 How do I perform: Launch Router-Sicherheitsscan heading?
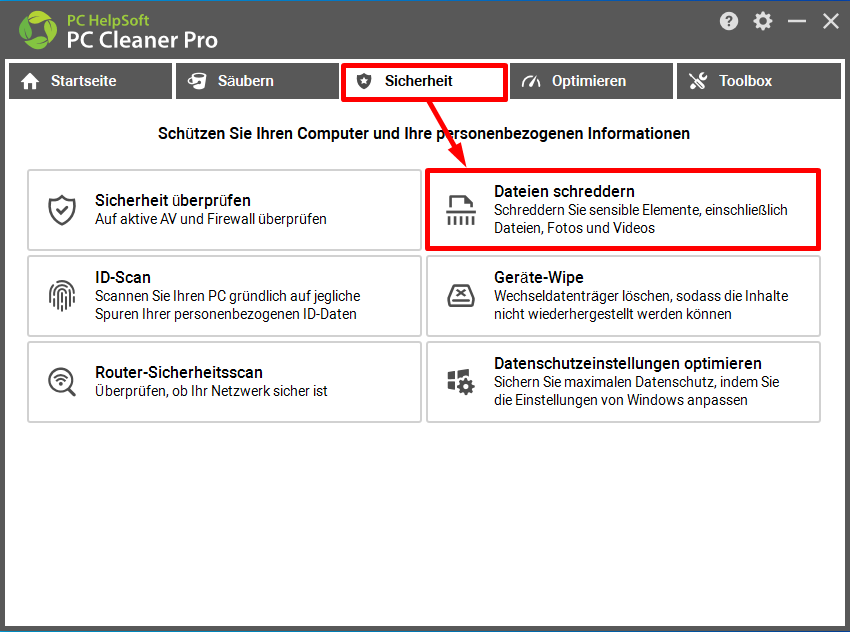pos(179,372)
